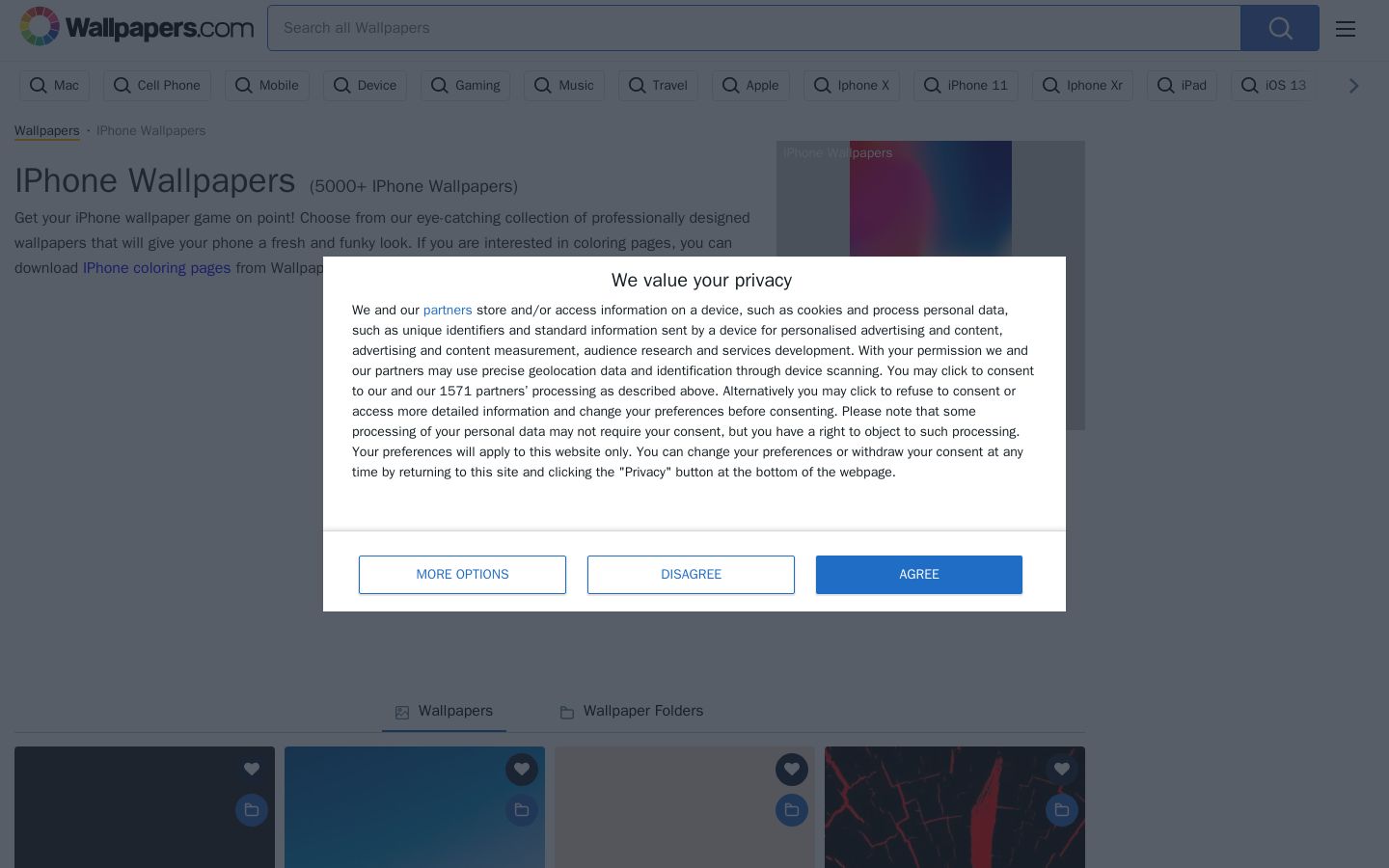This screenshot has width=1389, height=868.
Task: Click DISAGREE in privacy dialog
Action: [691, 575]
